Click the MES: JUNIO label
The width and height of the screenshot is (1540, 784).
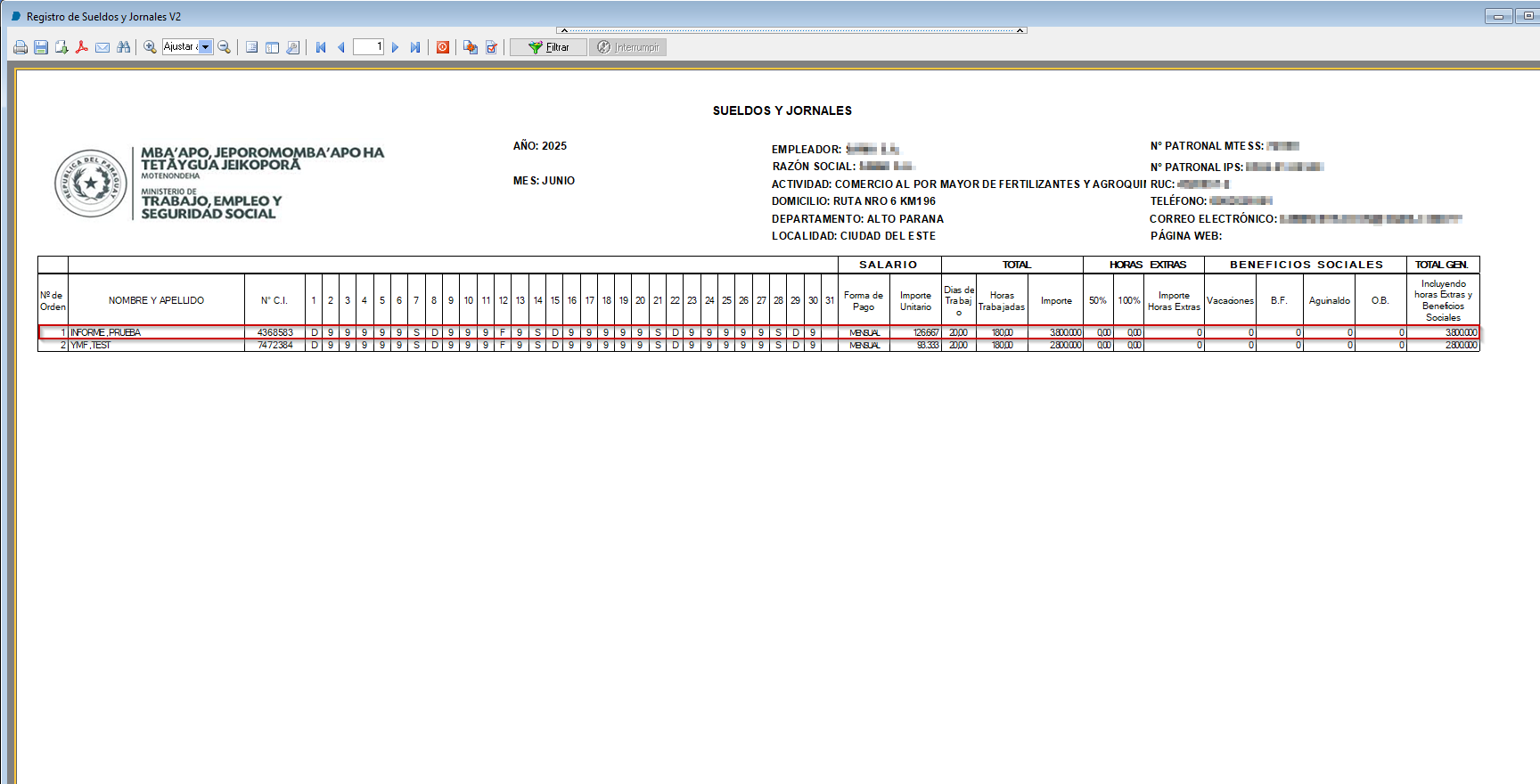pyautogui.click(x=544, y=180)
